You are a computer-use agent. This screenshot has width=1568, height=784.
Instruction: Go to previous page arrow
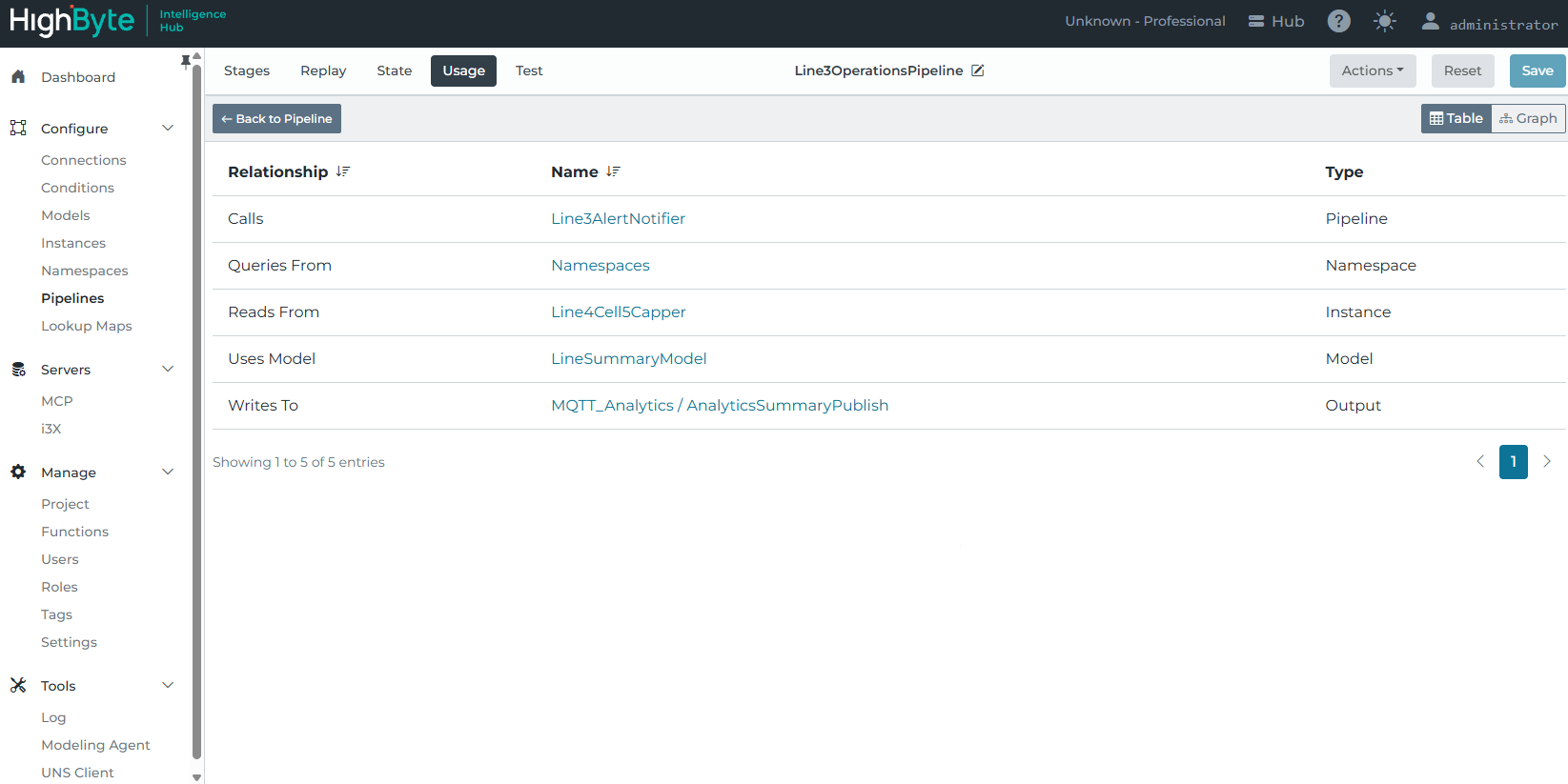(1480, 461)
